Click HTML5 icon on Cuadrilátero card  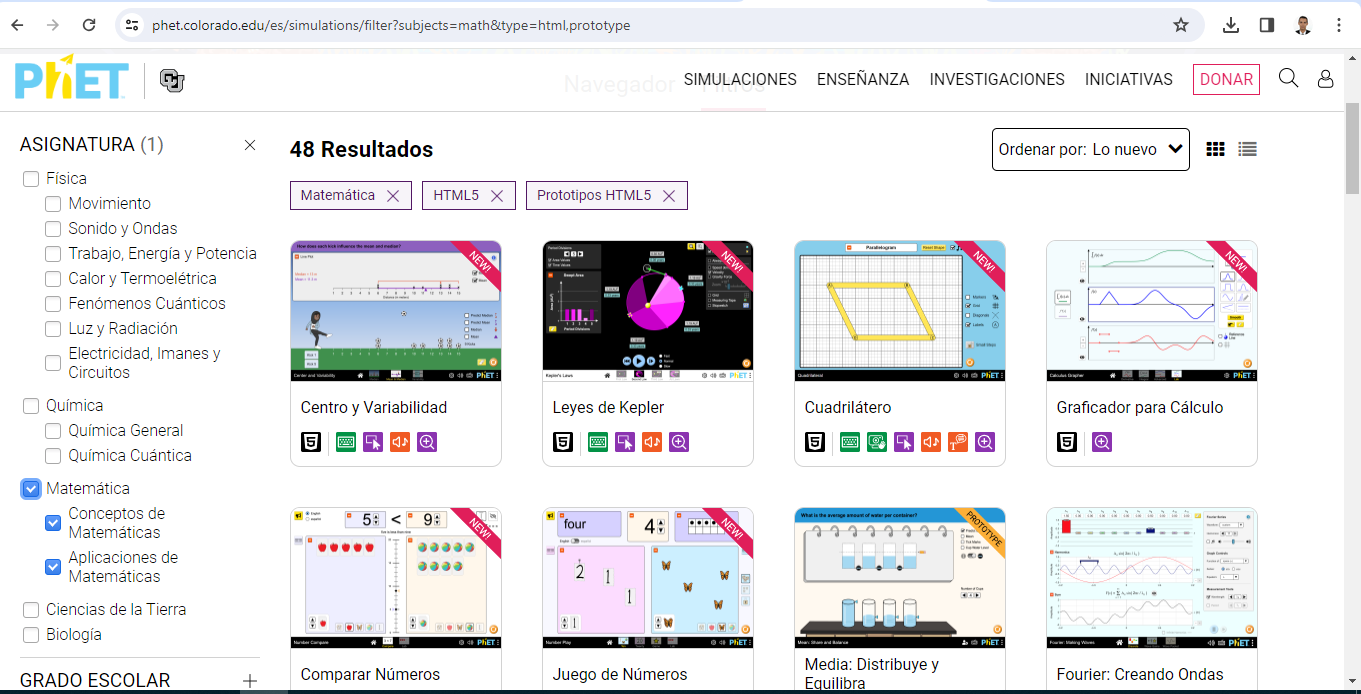[x=815, y=441]
